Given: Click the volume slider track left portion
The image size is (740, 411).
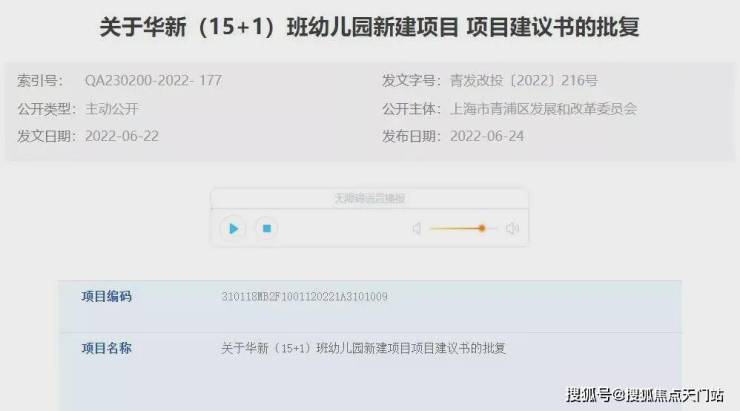Looking at the screenshot, I should click(x=454, y=228).
